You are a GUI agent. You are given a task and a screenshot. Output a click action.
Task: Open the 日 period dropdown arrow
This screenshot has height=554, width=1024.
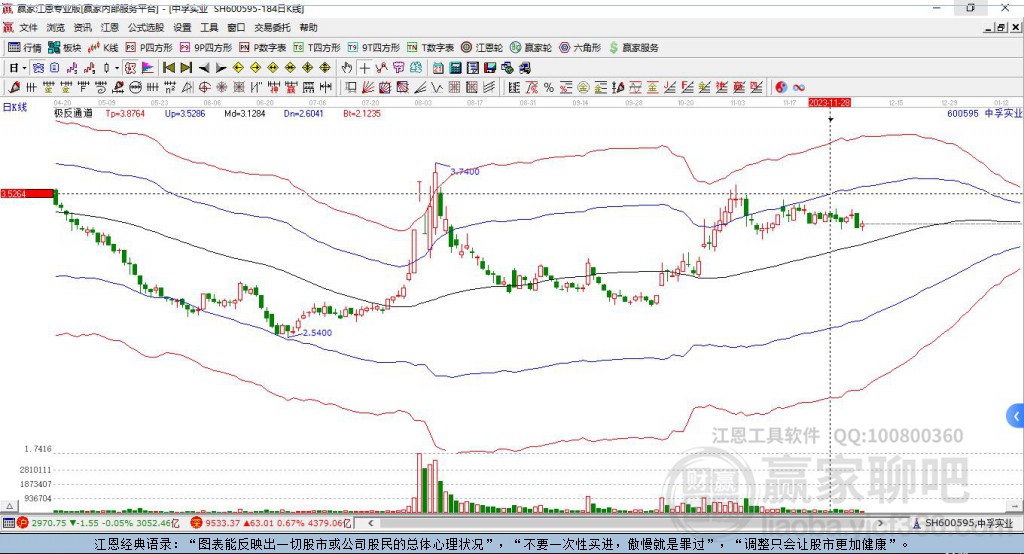click(24, 68)
